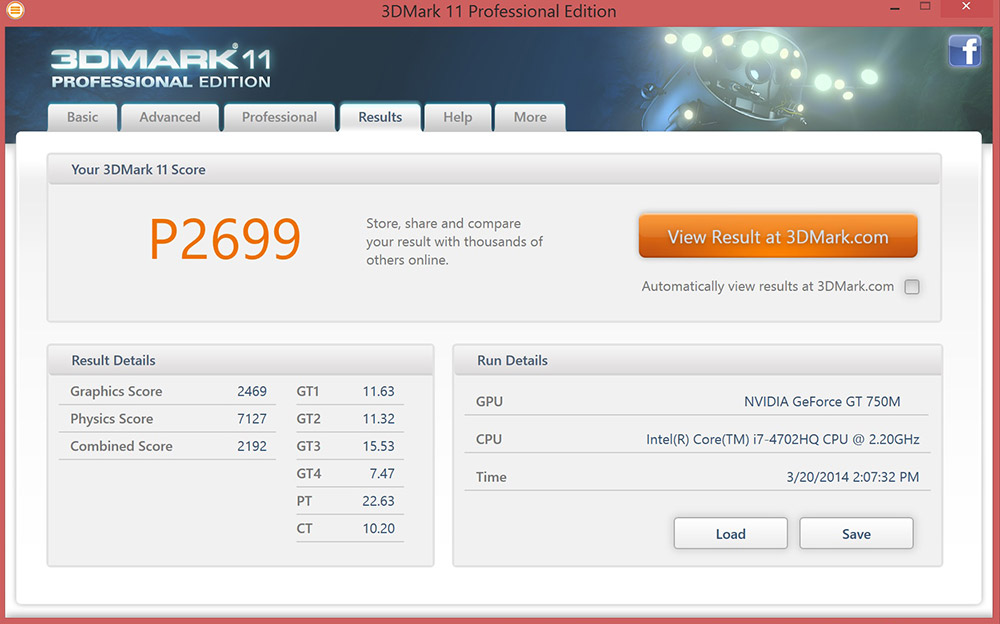Open the Help tab
The height and width of the screenshot is (624, 1000).
point(458,117)
